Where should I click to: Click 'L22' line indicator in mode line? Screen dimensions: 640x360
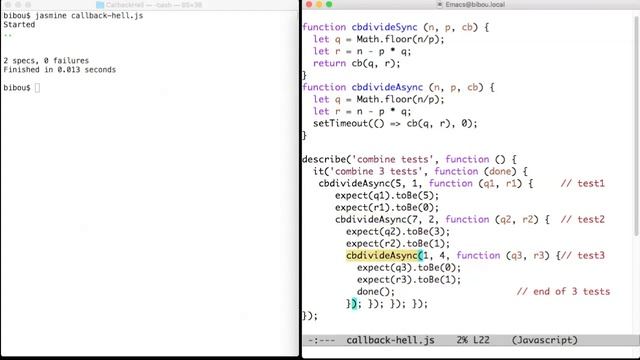click(481, 340)
